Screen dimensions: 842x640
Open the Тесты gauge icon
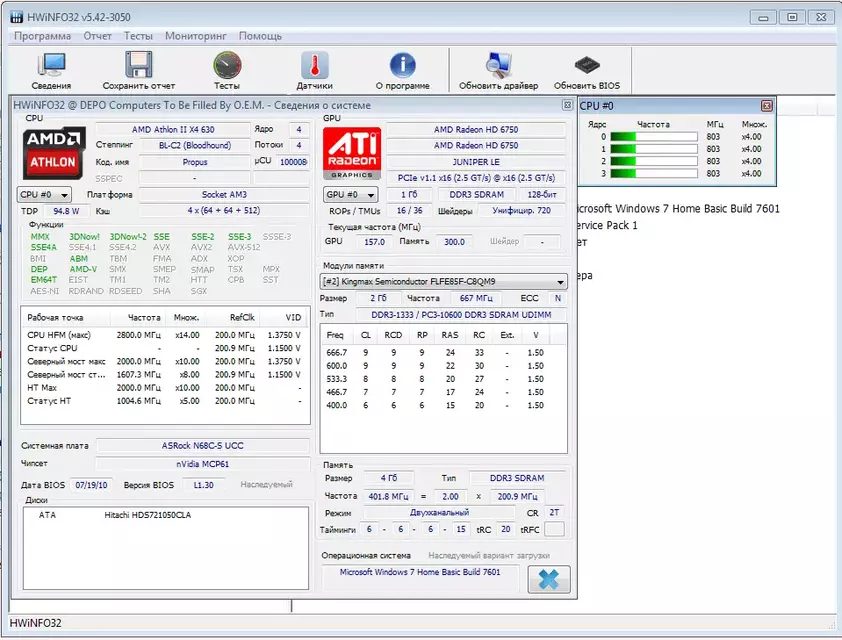[x=227, y=70]
